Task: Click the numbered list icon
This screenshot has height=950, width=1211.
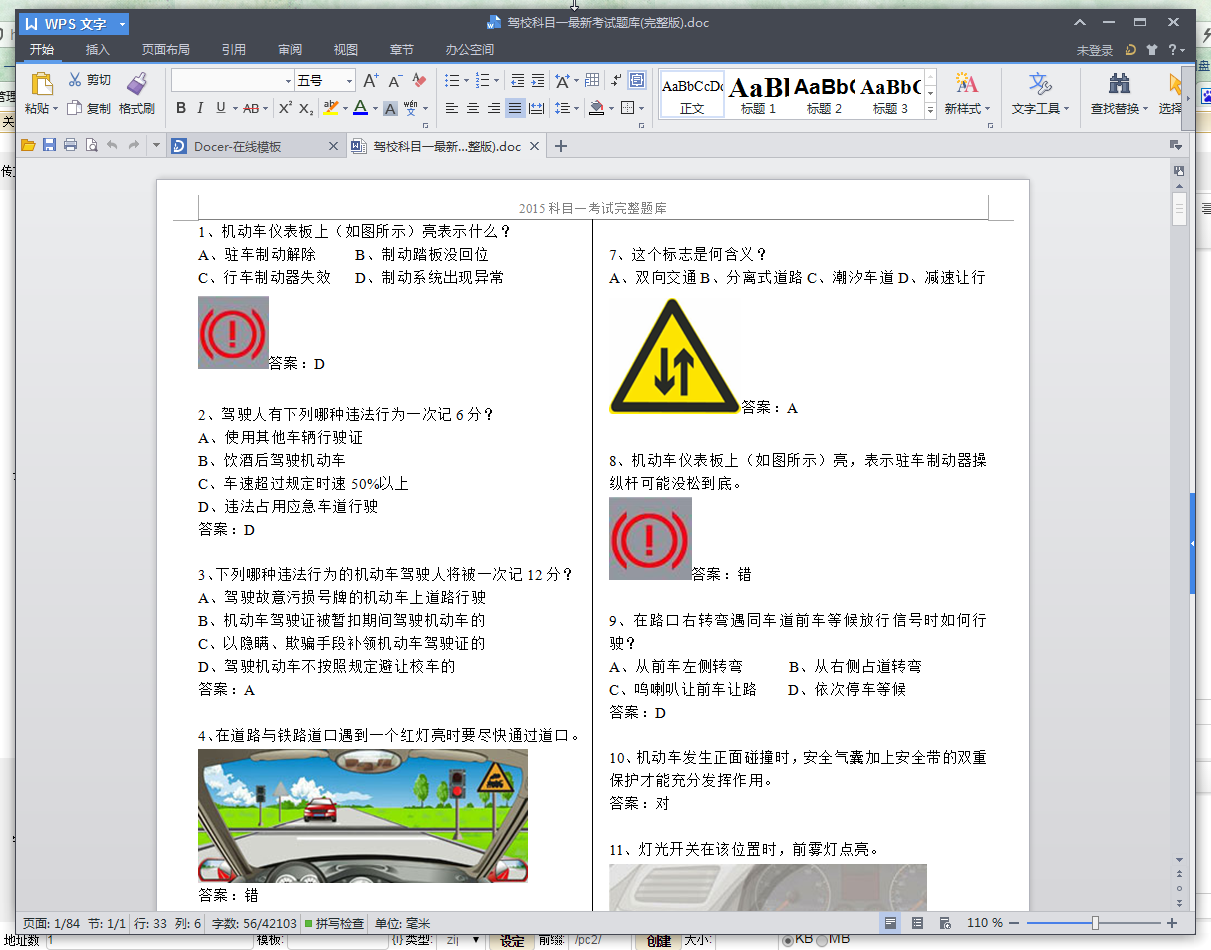Action: pos(483,80)
